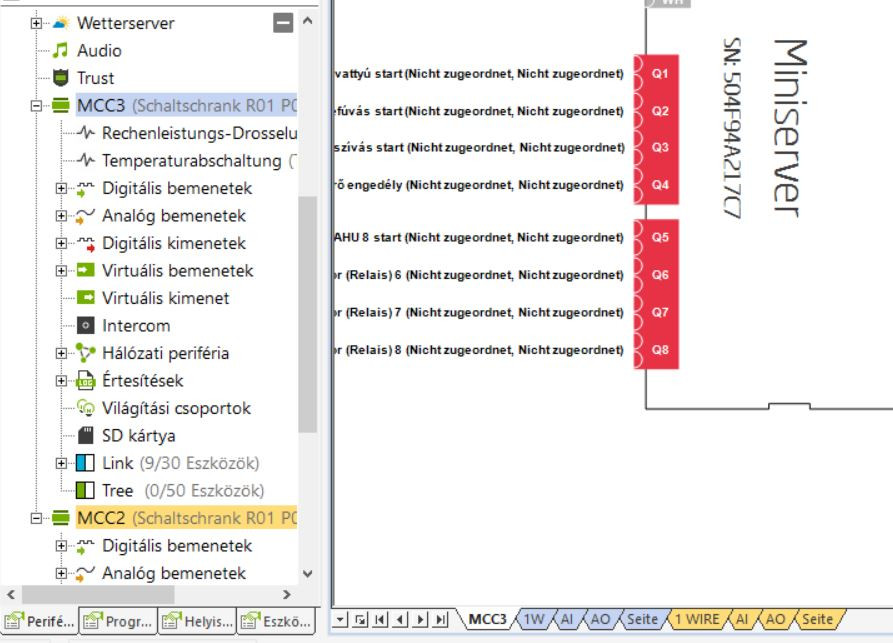Open the sheet list dropdown arrow
Viewport: 893px width, 643px height.
pyautogui.click(x=340, y=619)
